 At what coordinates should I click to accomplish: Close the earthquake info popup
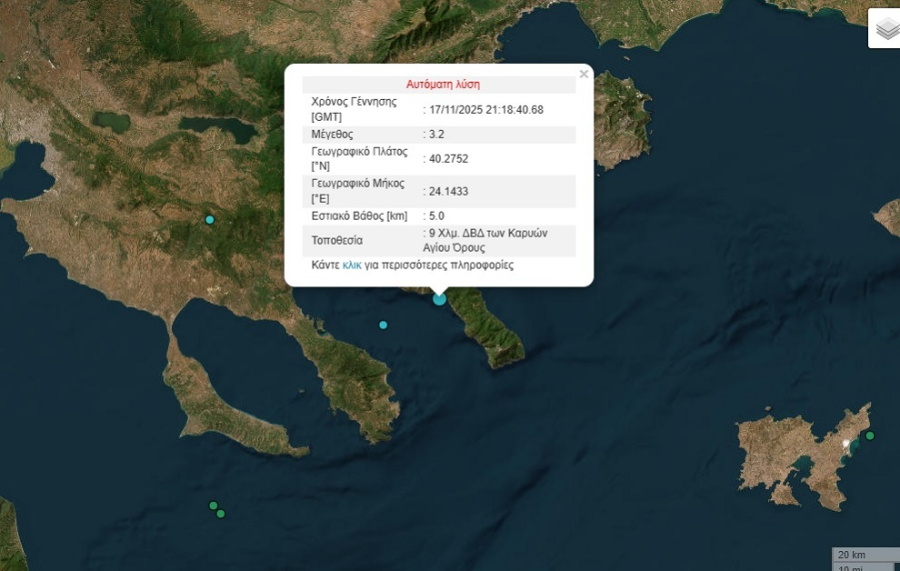point(584,74)
